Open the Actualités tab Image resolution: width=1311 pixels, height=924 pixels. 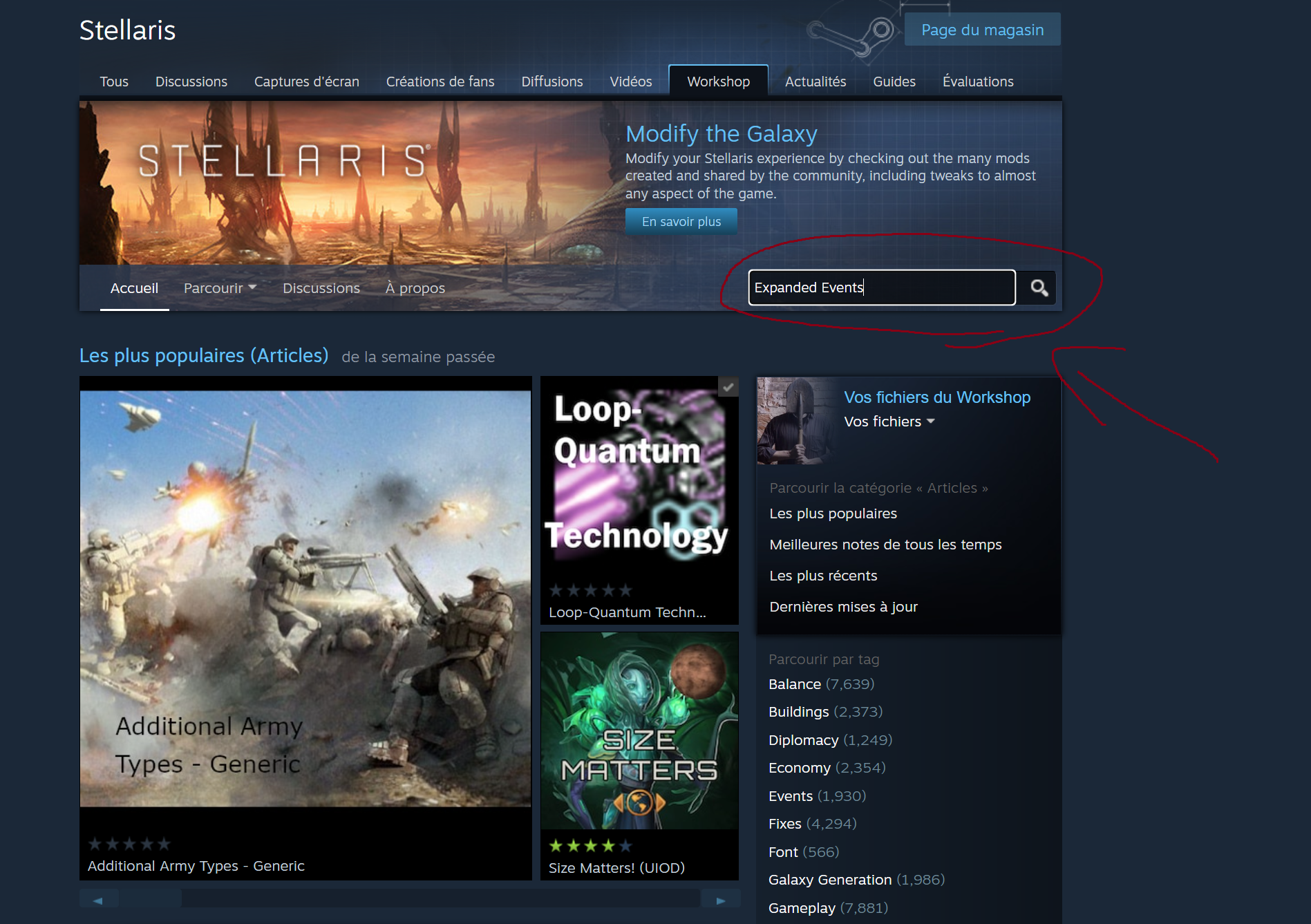[815, 82]
